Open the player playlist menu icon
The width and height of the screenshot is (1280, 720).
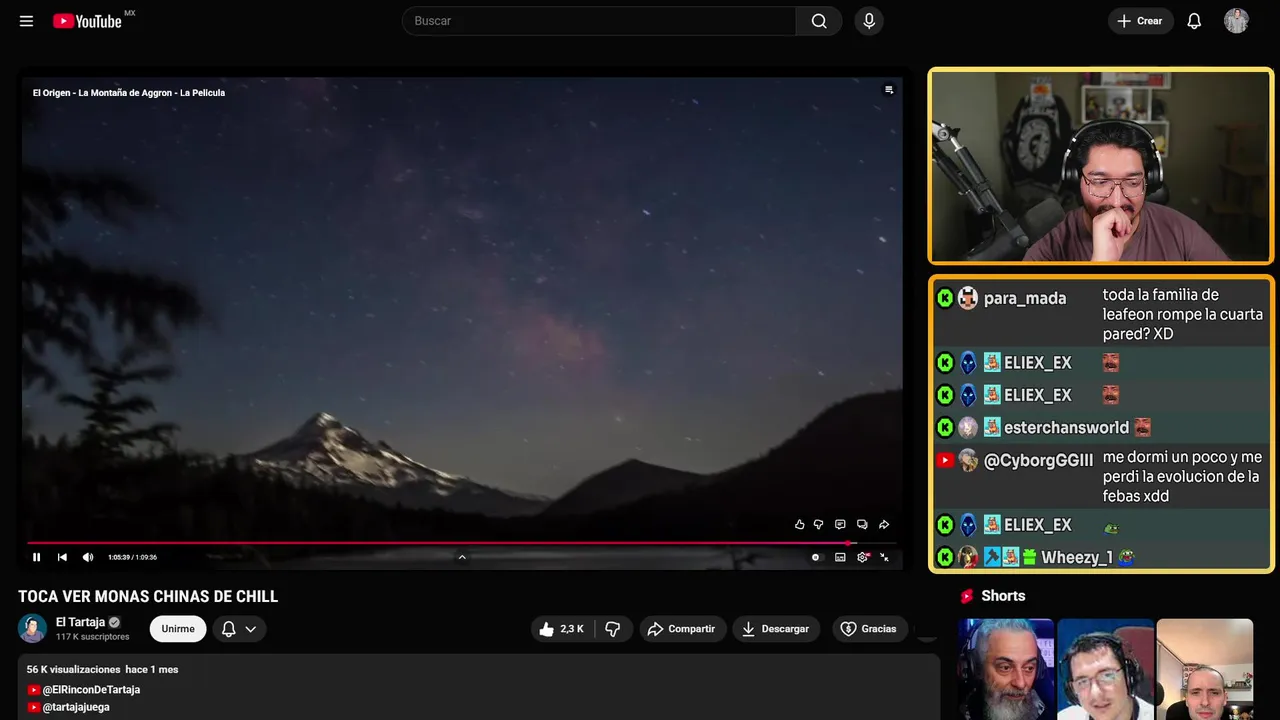point(888,90)
